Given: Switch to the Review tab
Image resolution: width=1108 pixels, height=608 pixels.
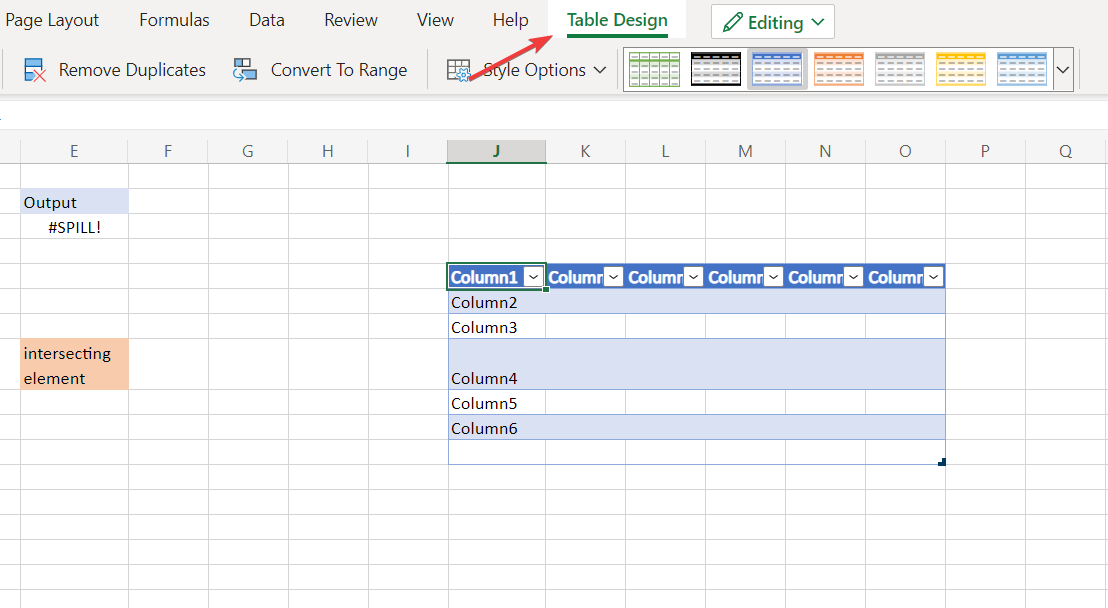Looking at the screenshot, I should 351,21.
